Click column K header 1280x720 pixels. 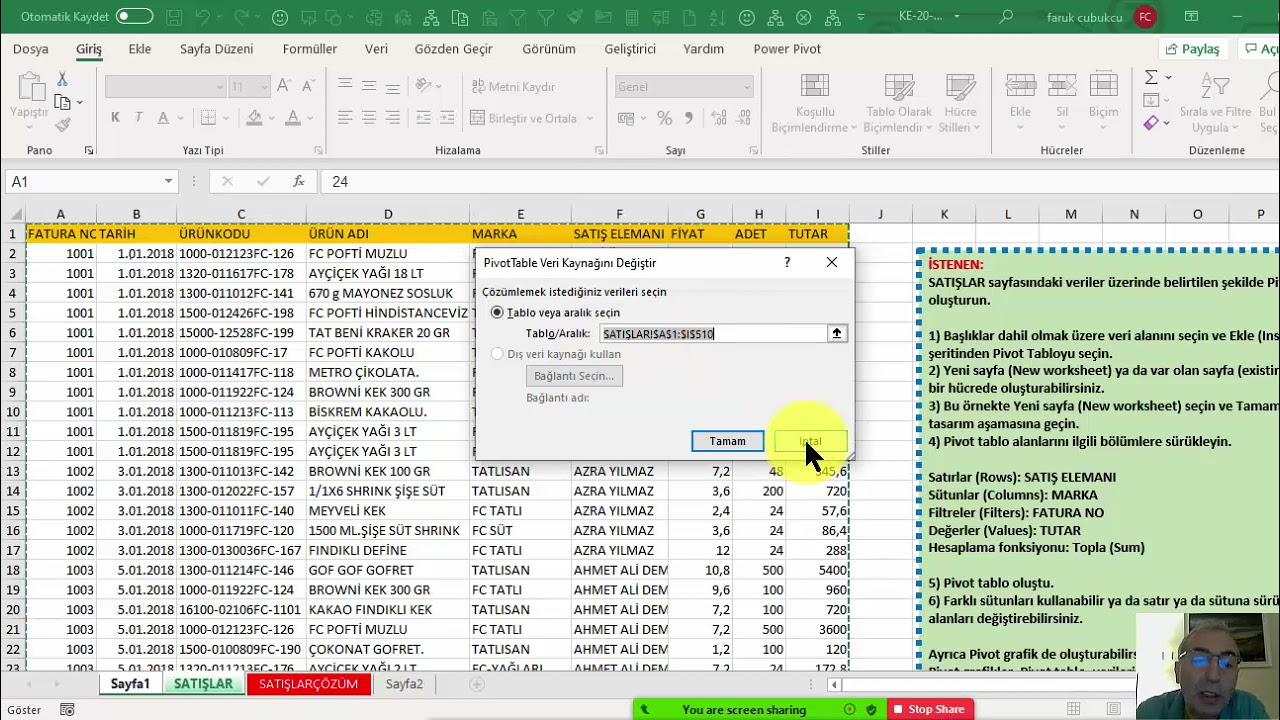pos(944,214)
